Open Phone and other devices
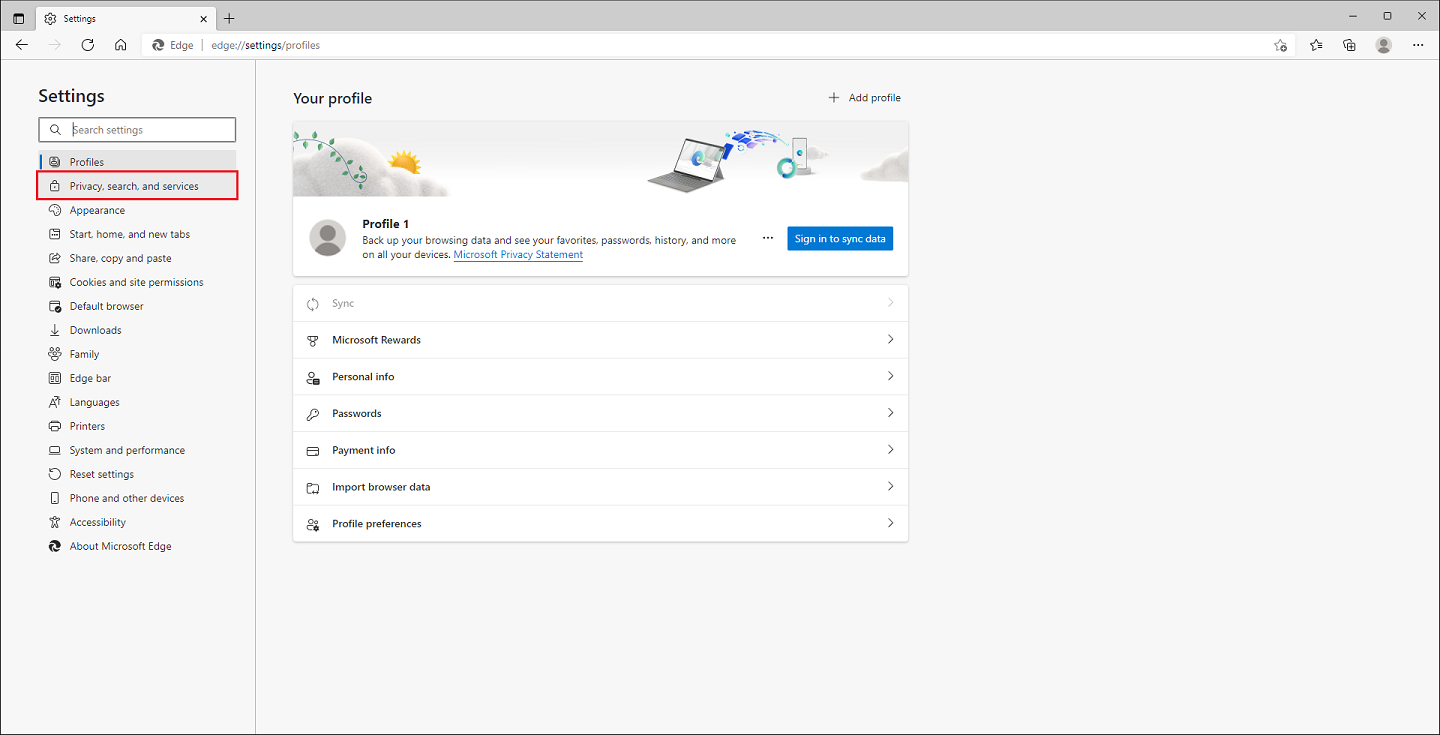1440x735 pixels. [137, 498]
